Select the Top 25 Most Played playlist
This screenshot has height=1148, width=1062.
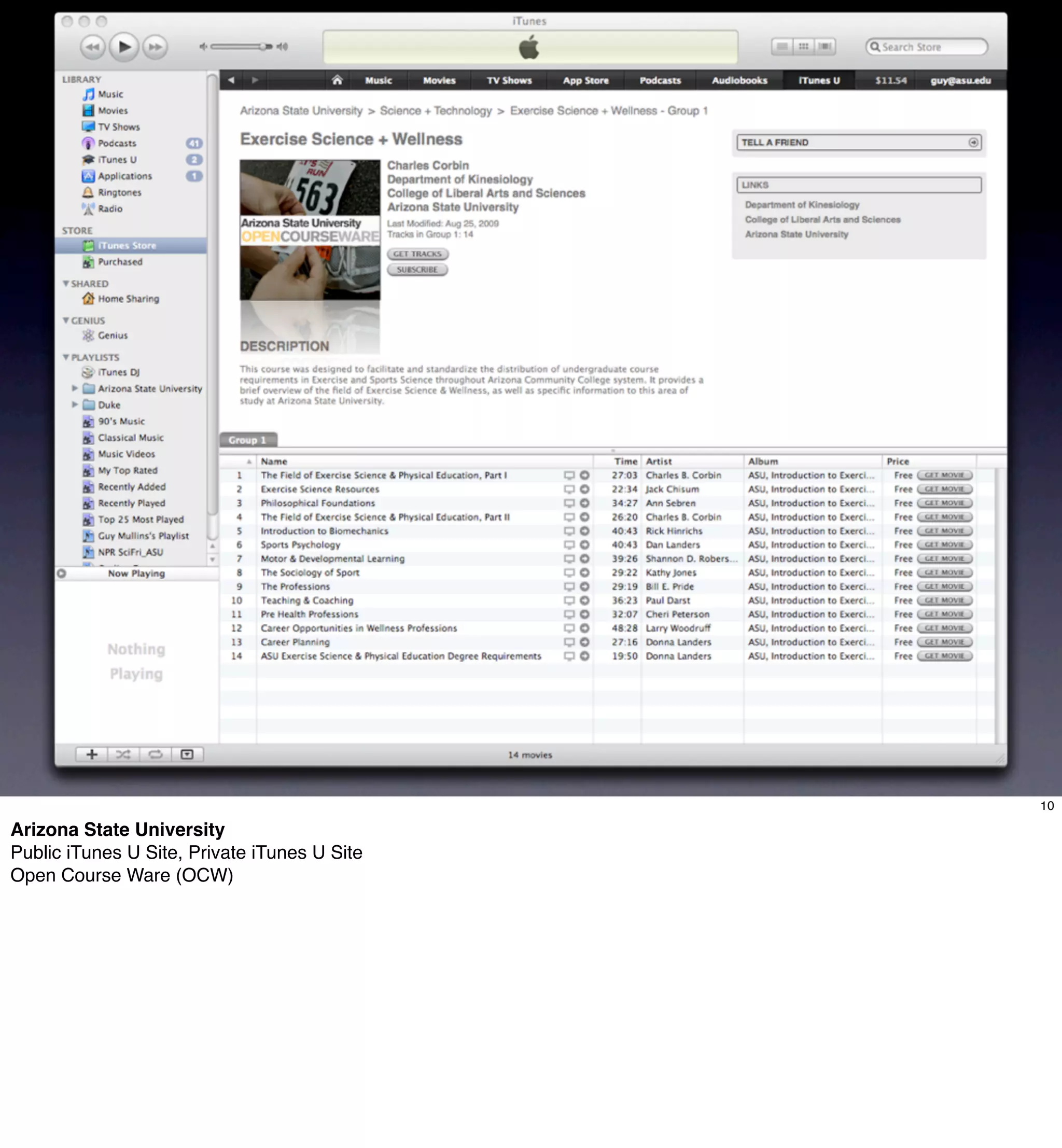coord(141,520)
